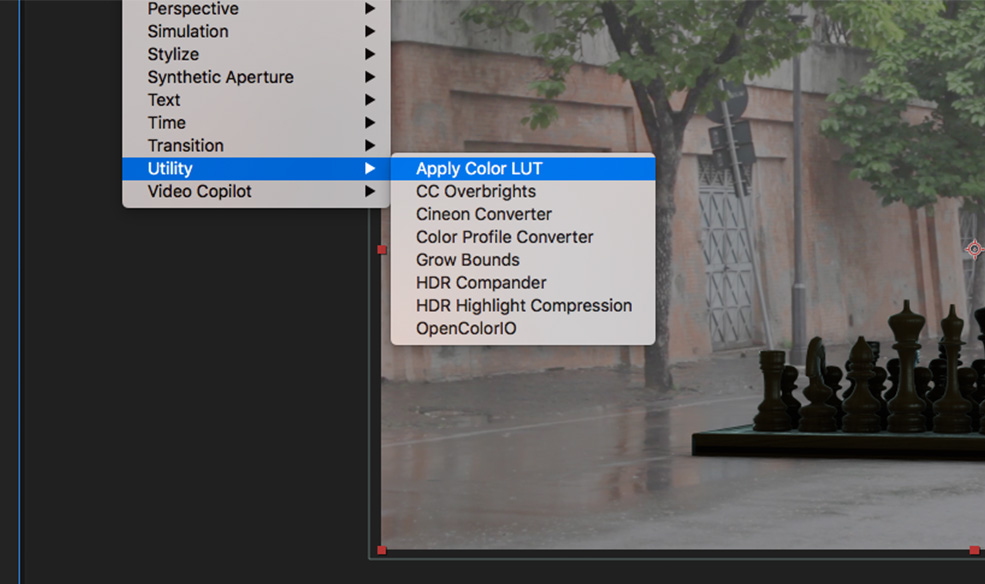Click the submenu arrow beside Utility

click(x=370, y=168)
